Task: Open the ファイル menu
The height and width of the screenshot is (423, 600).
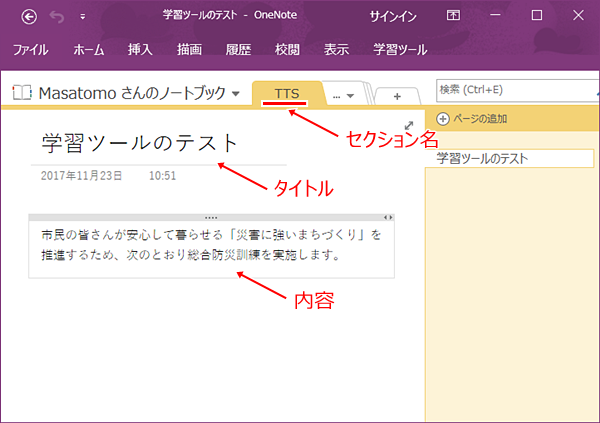Action: (x=31, y=49)
